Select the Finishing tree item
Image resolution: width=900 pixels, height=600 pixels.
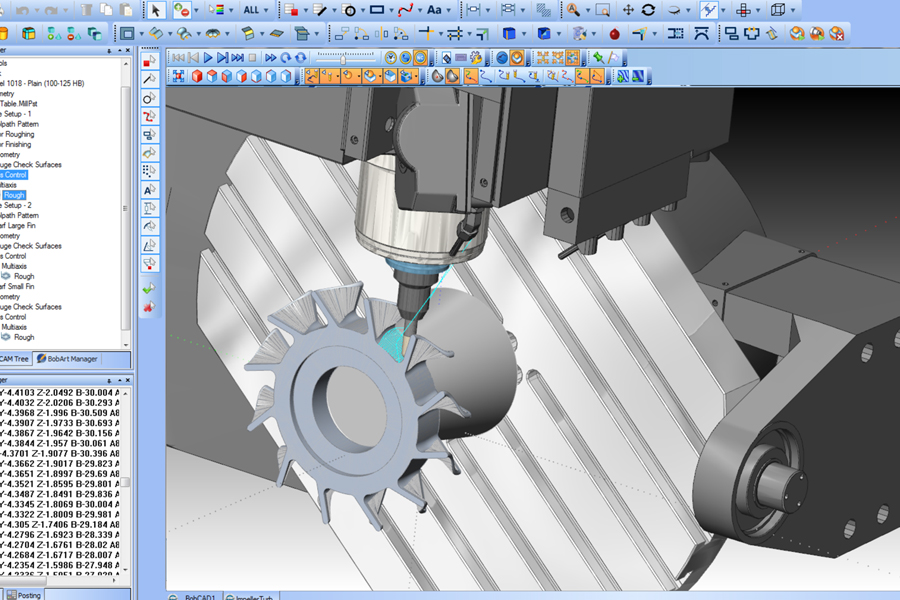coord(16,145)
